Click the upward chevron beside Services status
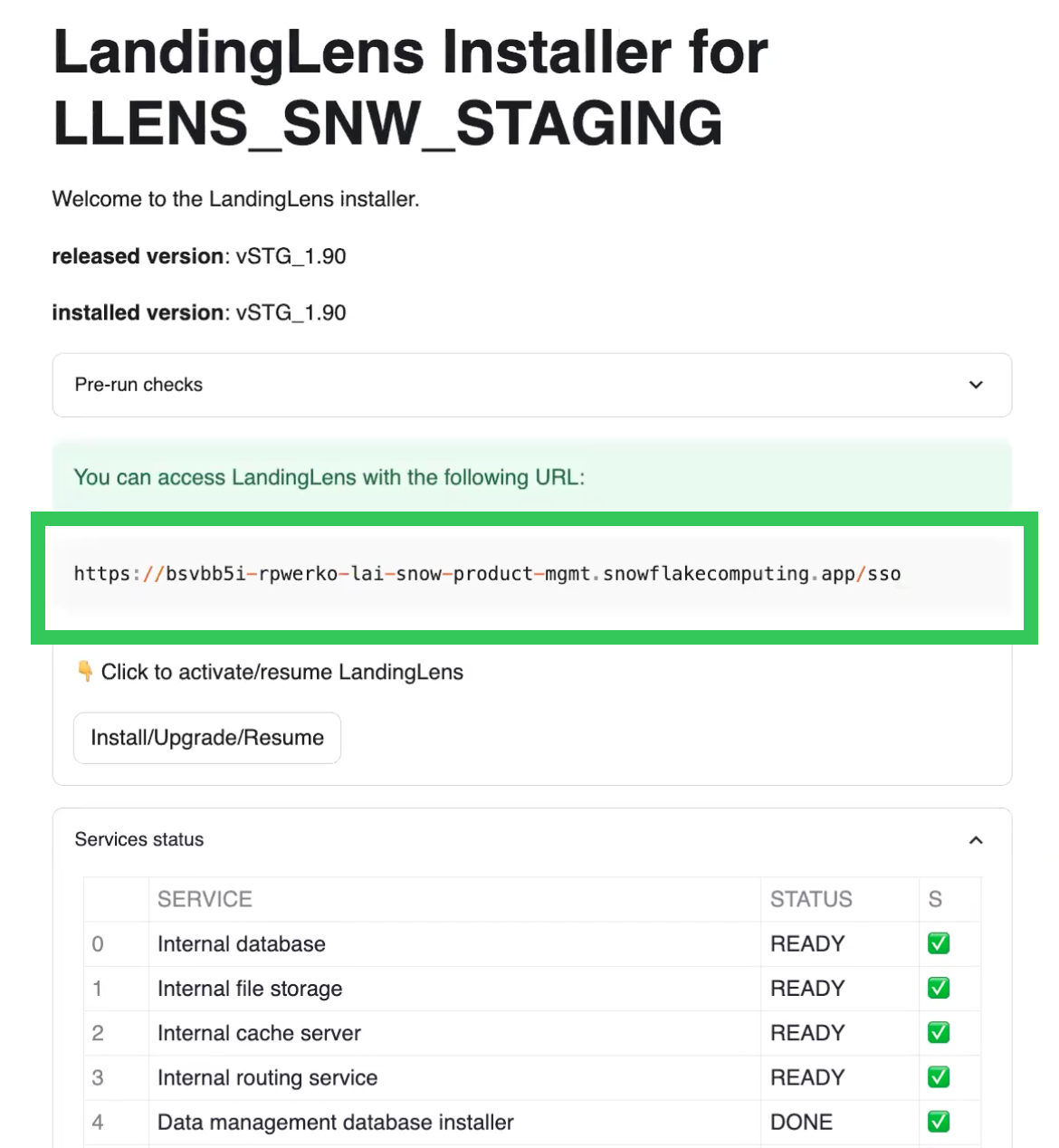Screen dimensions: 1059x1148 click(976, 840)
